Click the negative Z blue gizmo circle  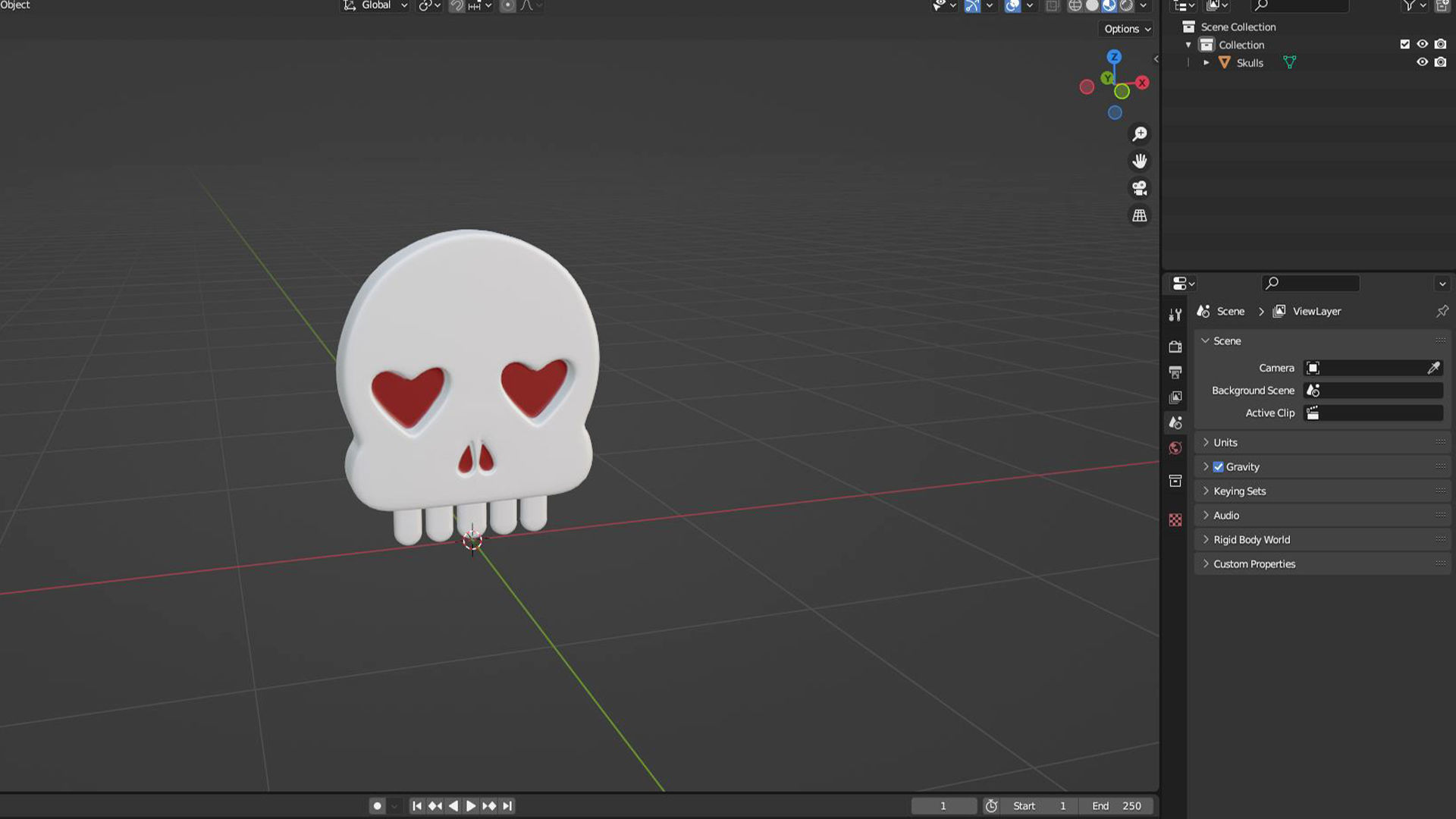[1114, 113]
